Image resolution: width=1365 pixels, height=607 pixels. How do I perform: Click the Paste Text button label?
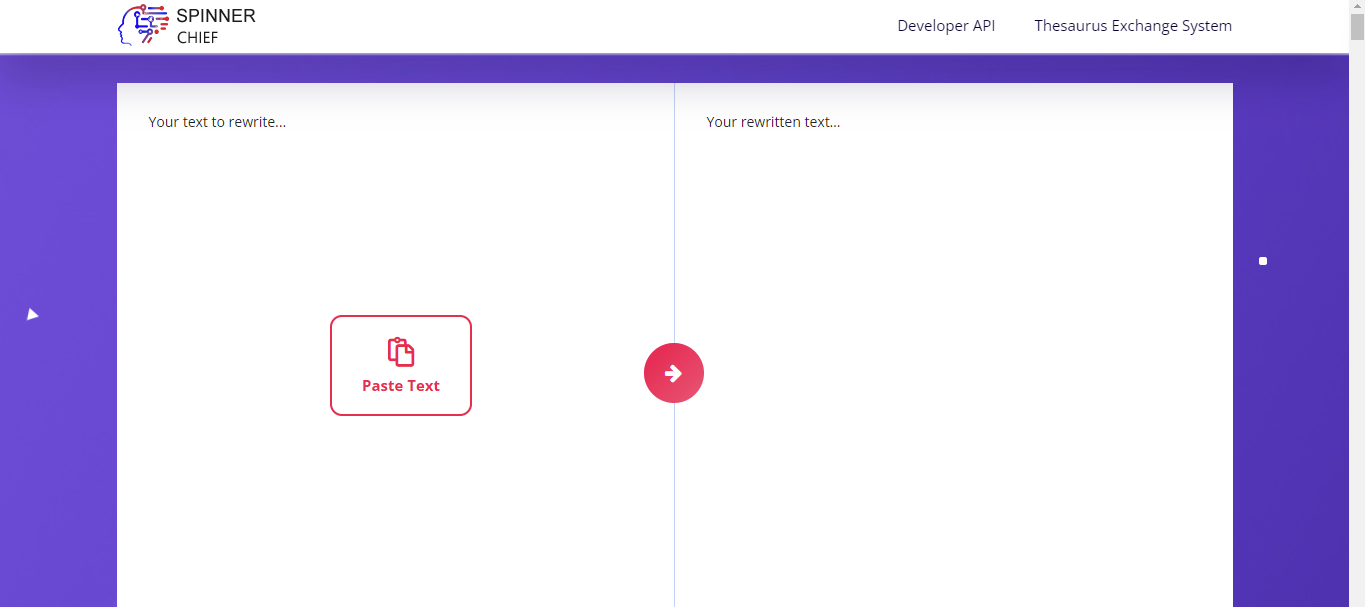[x=401, y=386]
